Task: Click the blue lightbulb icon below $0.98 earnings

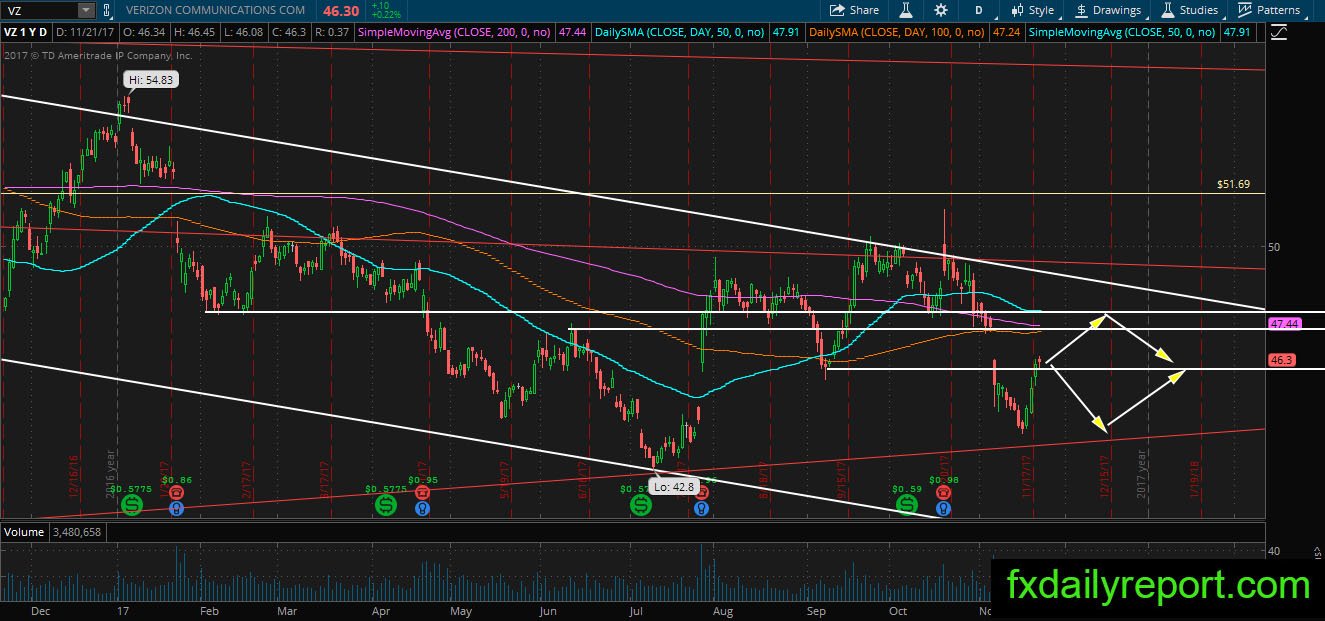Action: coord(944,508)
